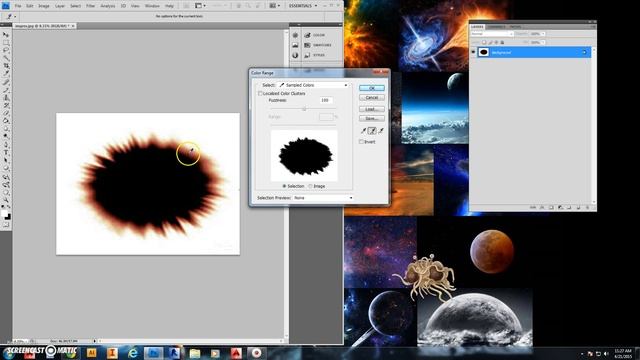The width and height of the screenshot is (640, 360).
Task: Open the Essentials workspace dropdown
Action: click(303, 6)
